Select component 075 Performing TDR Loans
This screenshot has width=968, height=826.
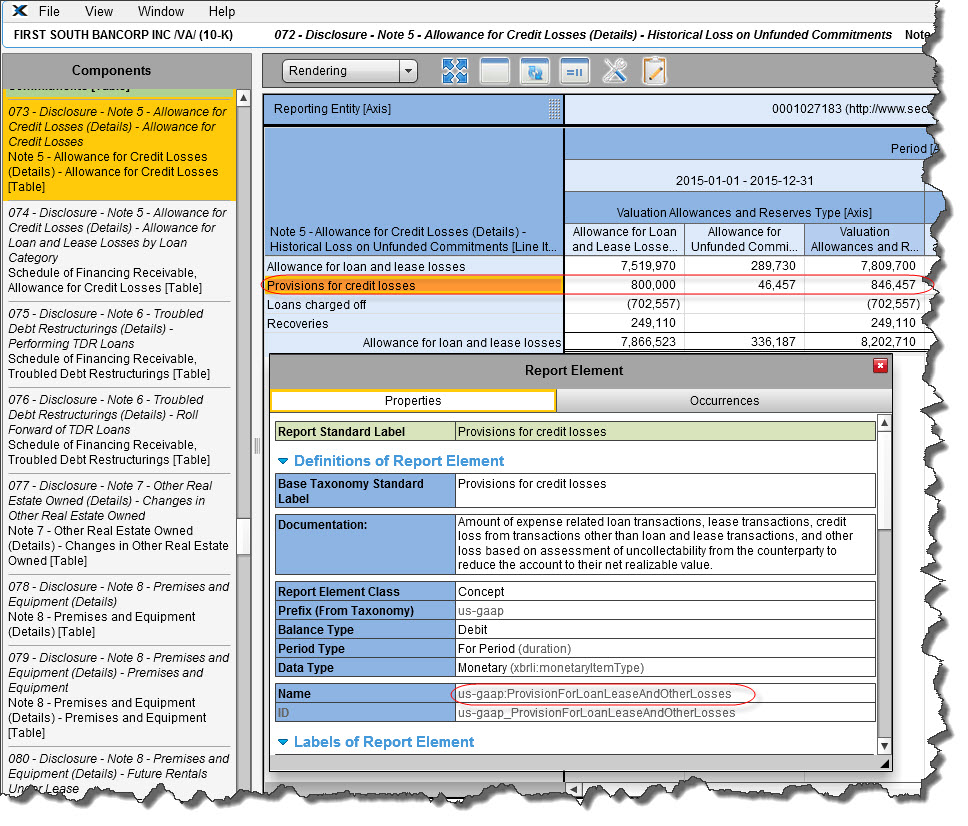(119, 344)
